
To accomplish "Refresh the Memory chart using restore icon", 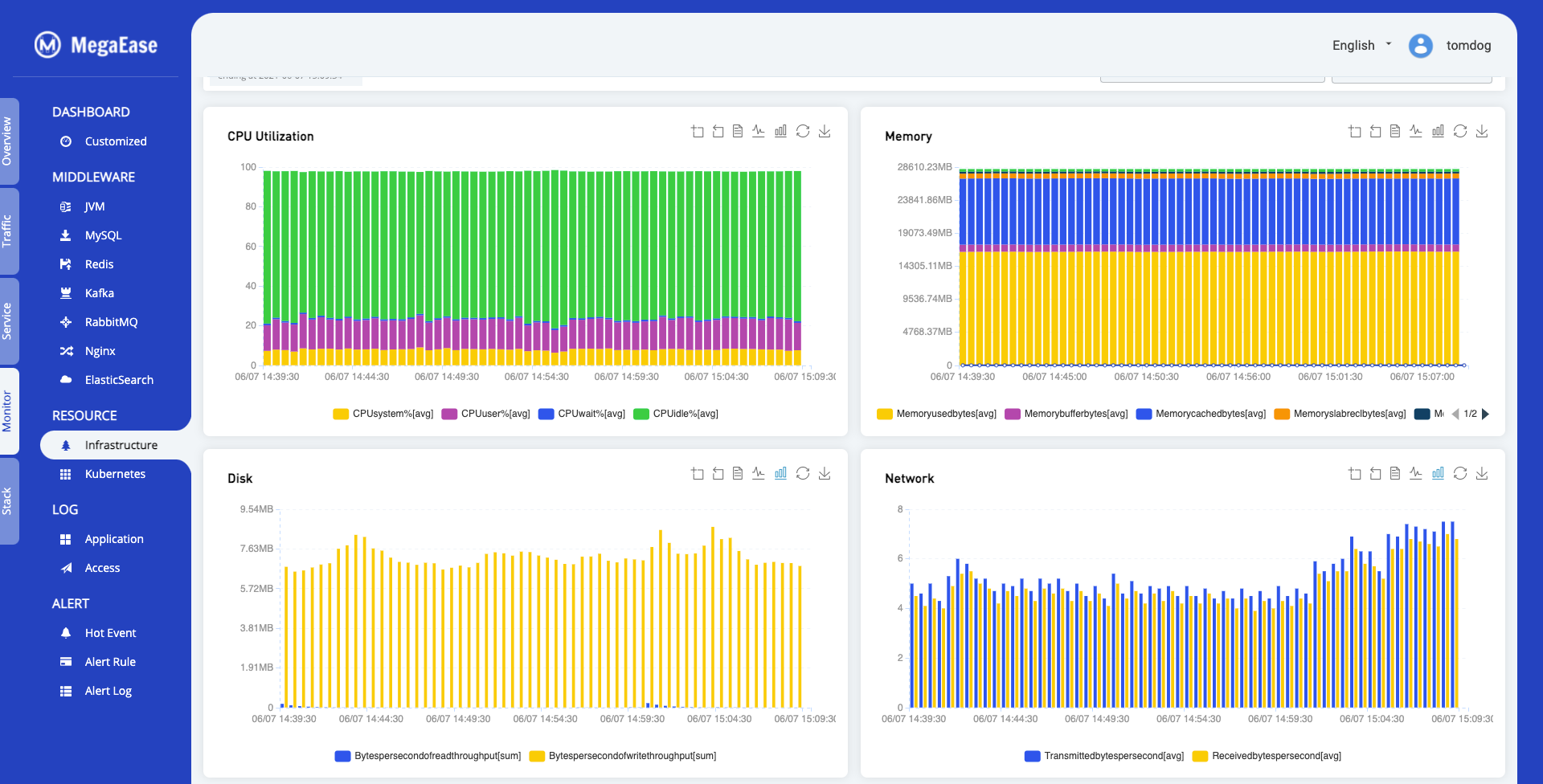I will (x=1460, y=132).
